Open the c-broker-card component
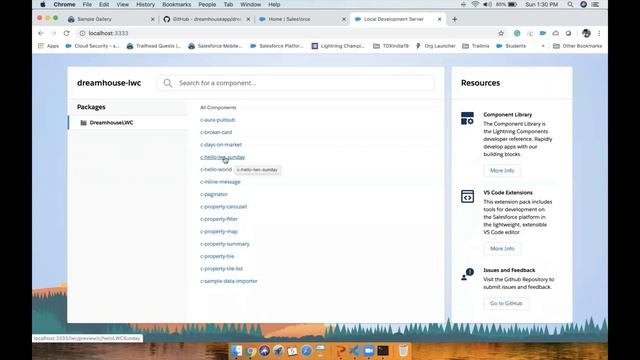Viewport: 640px width, 360px height. pyautogui.click(x=216, y=132)
